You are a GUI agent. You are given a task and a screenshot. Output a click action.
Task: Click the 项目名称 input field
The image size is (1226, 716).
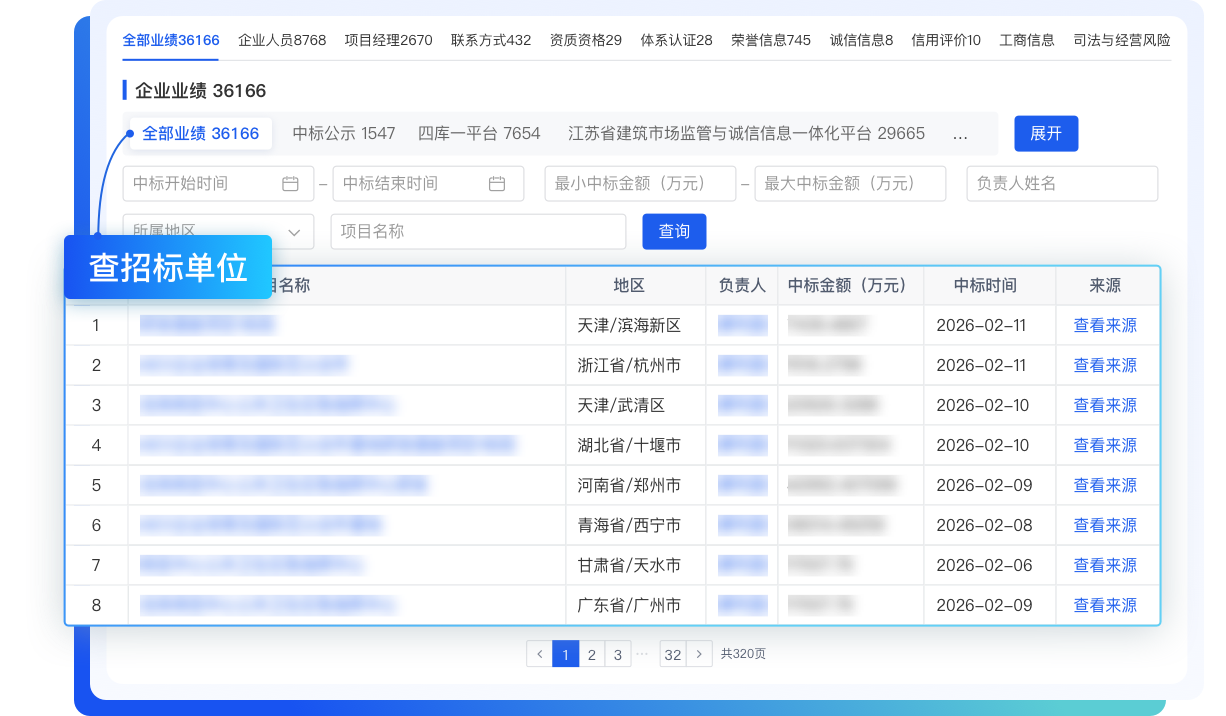coord(478,231)
